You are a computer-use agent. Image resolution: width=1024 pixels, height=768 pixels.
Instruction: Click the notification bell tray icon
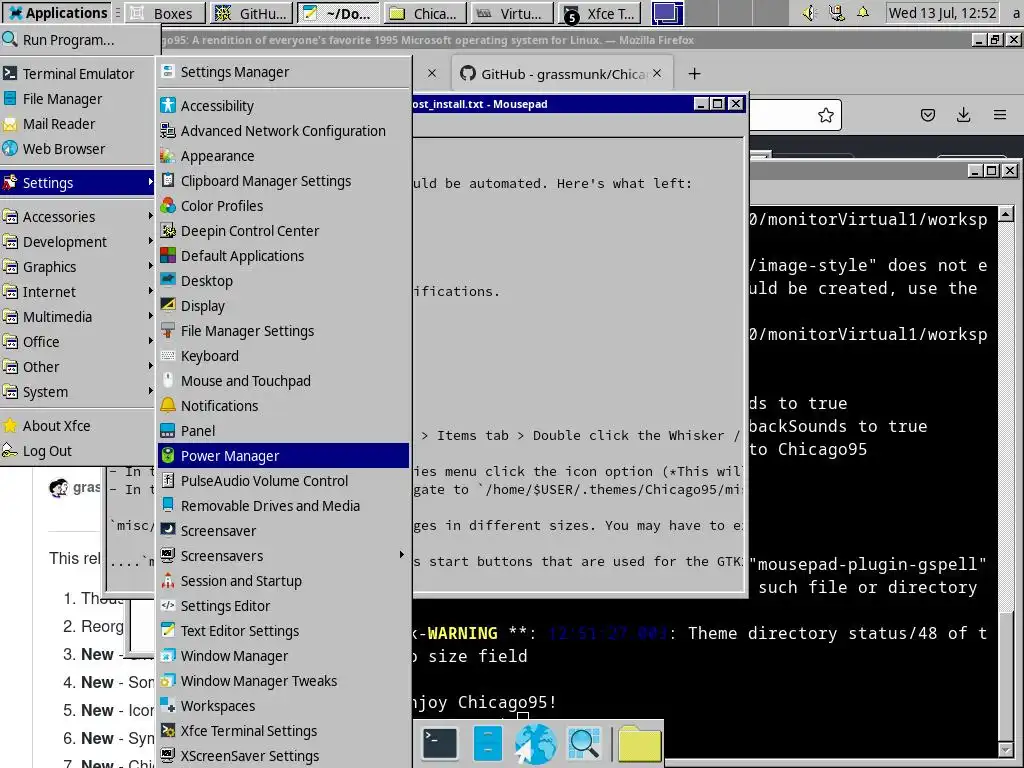(x=863, y=12)
